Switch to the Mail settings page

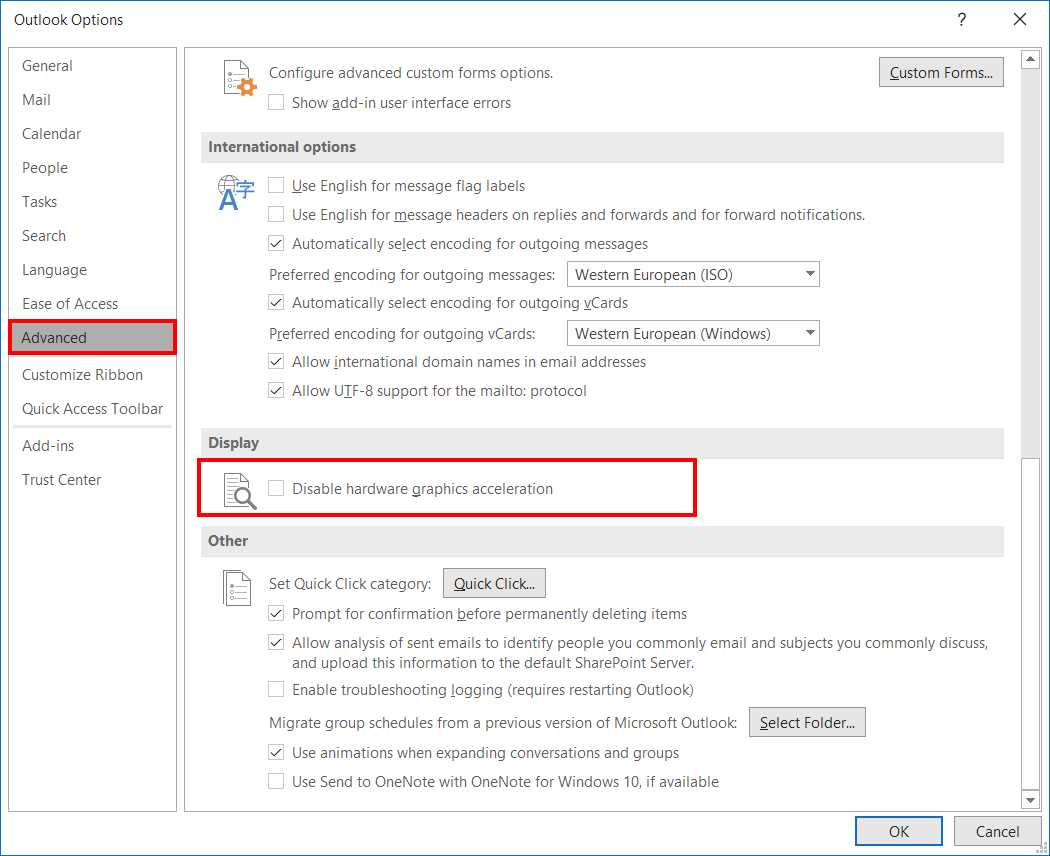(36, 99)
